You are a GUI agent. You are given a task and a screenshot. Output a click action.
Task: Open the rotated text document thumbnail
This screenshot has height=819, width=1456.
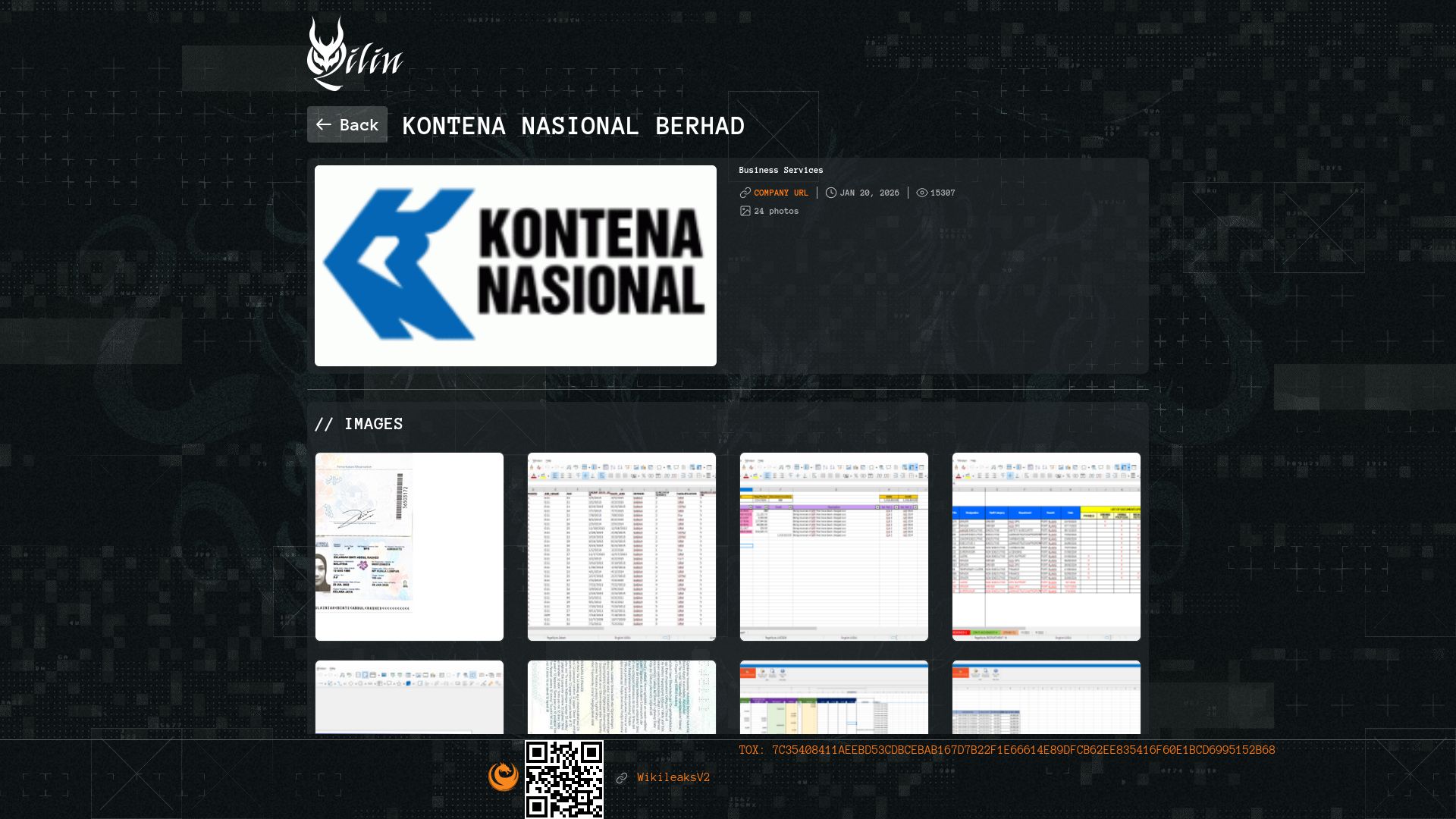621,697
